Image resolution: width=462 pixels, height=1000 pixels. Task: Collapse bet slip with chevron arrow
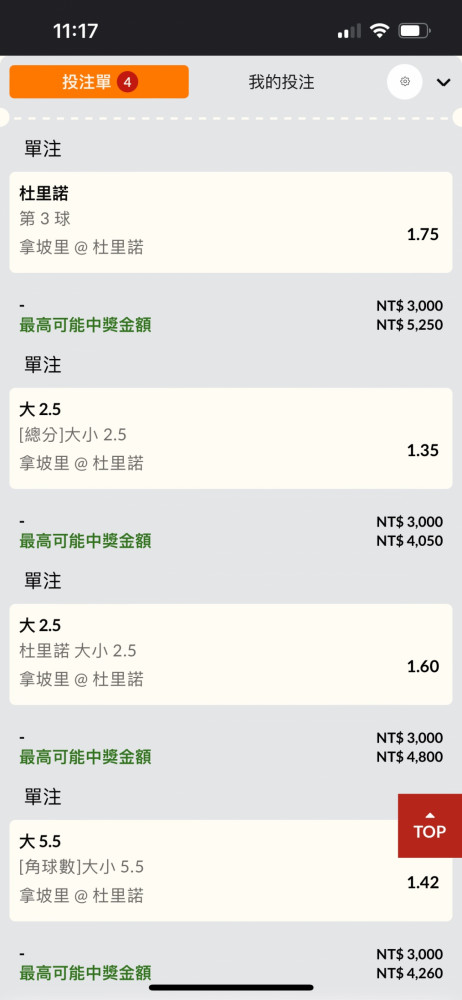[x=443, y=82]
